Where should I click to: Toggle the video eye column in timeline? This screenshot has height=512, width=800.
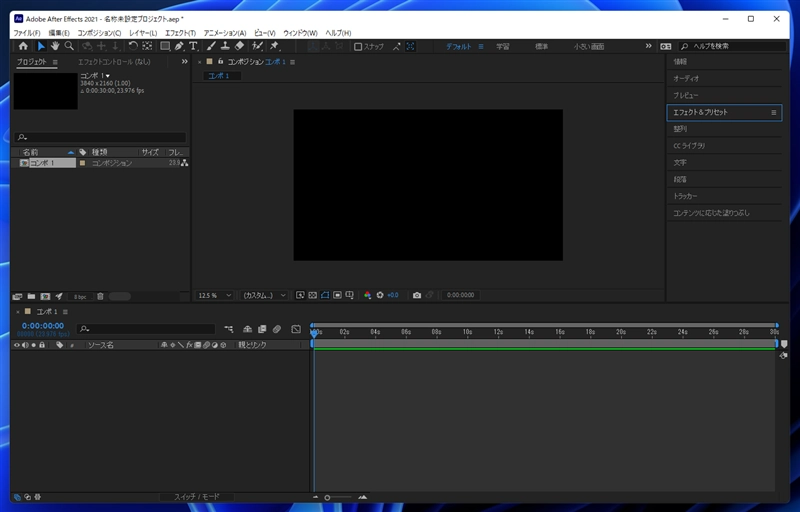(x=16, y=345)
